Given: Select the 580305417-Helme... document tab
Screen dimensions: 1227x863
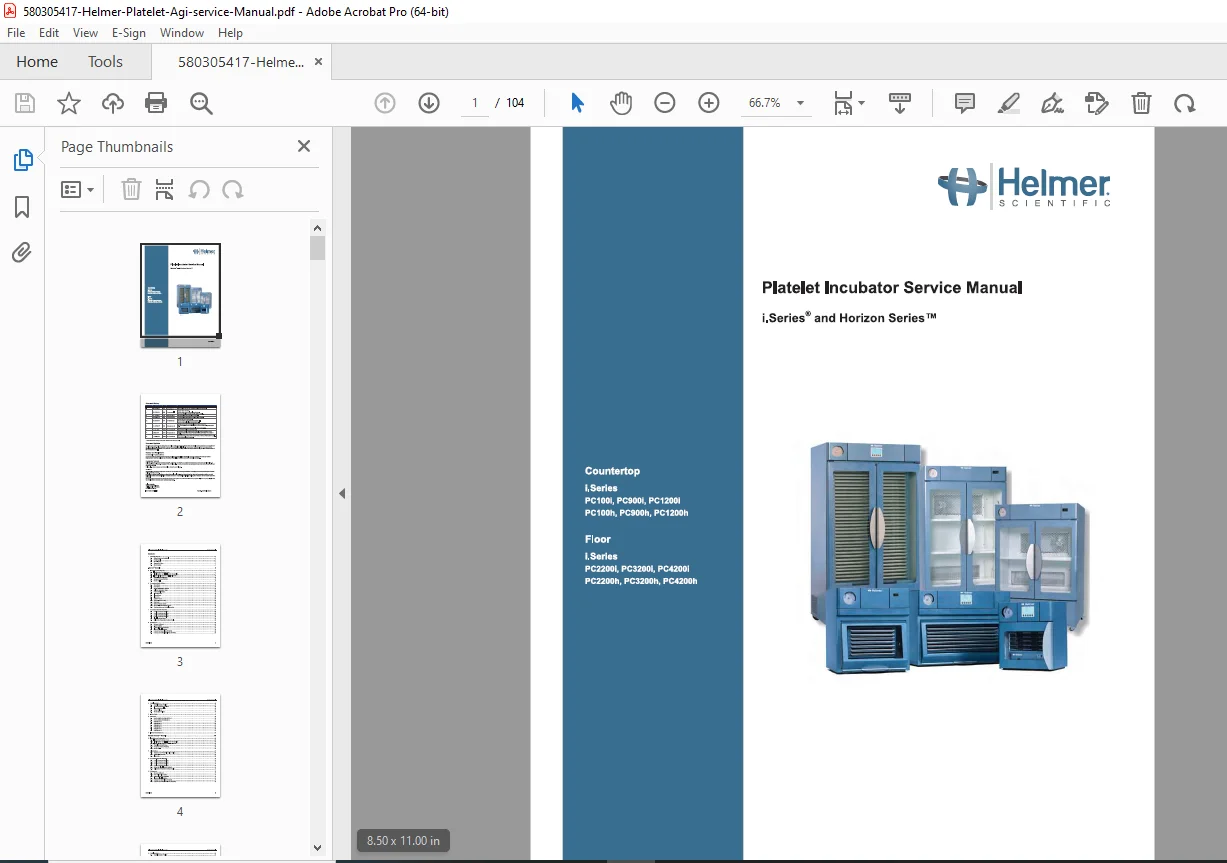Looking at the screenshot, I should point(241,62).
